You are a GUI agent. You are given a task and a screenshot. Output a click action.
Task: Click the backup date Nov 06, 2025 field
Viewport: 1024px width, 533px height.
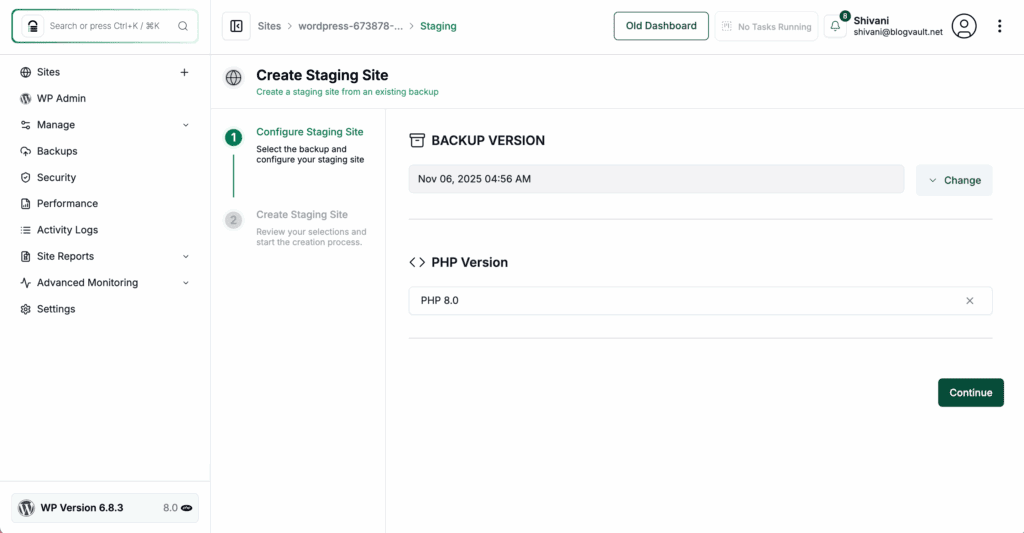click(656, 179)
